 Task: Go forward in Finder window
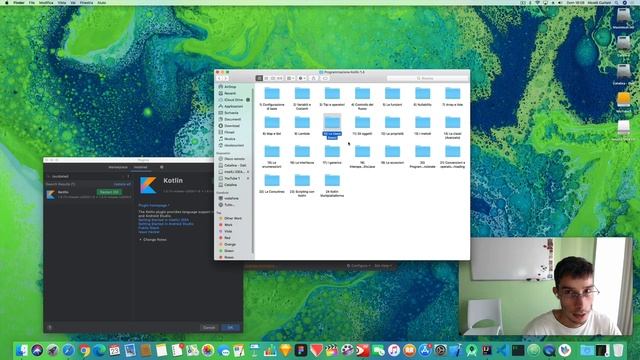point(226,78)
